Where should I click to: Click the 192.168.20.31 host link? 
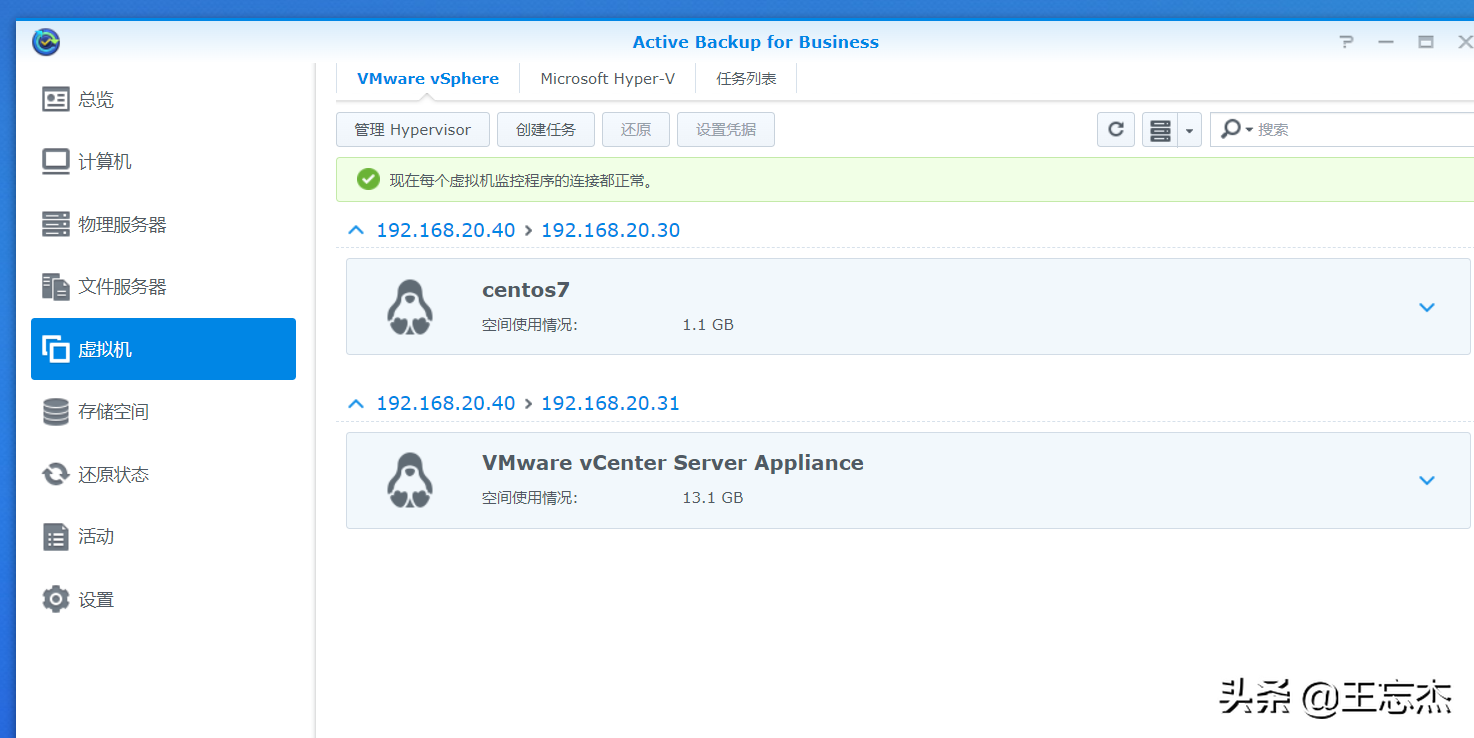tap(610, 403)
